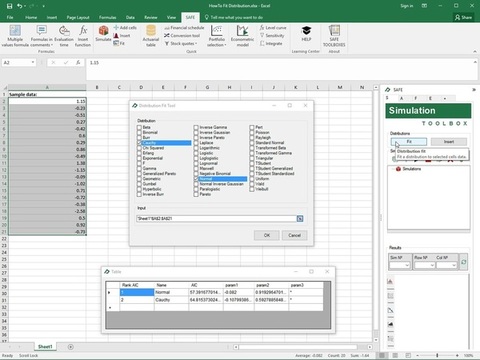480x360 pixels.
Task: Check the Poisson distribution checkbox
Action: pyautogui.click(x=252, y=132)
